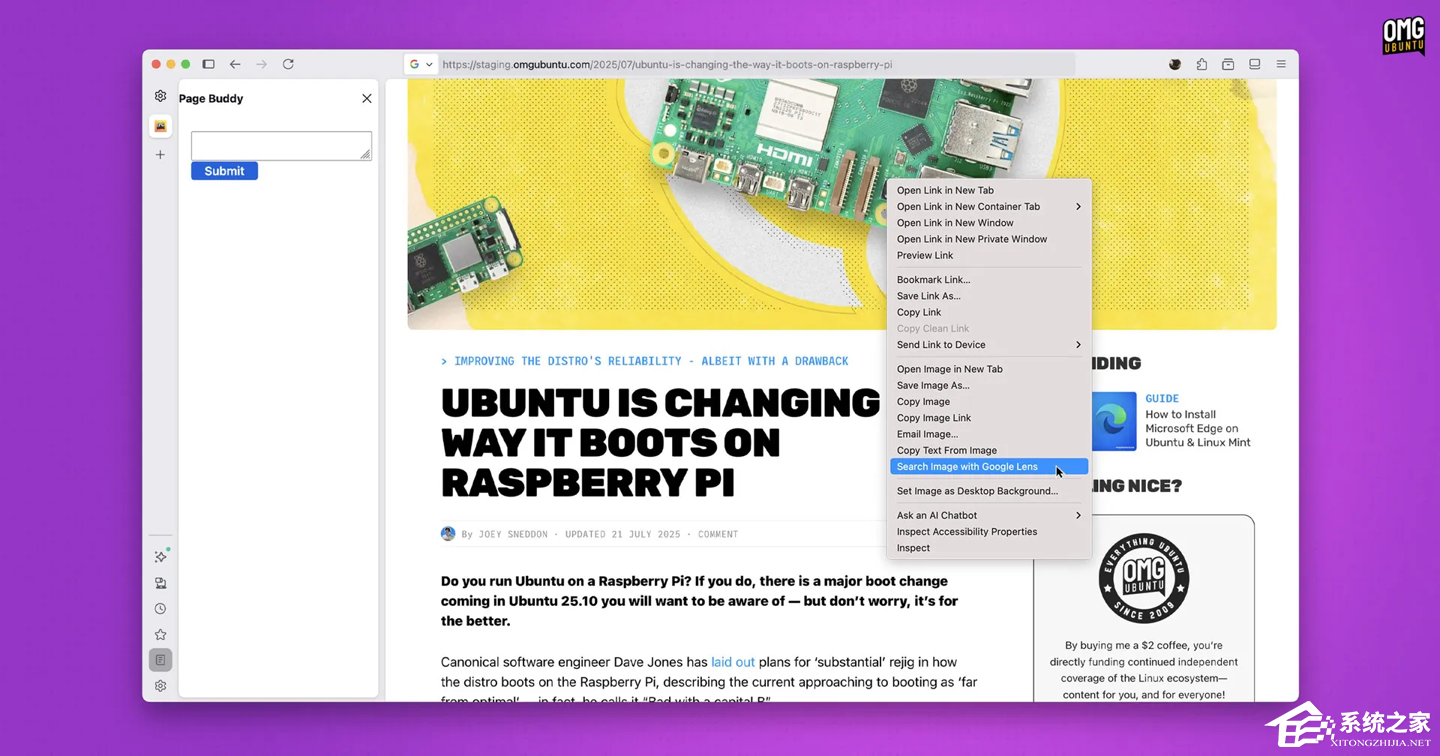Open history via the clock icon in sidebar
The image size is (1440, 756).
[x=160, y=608]
